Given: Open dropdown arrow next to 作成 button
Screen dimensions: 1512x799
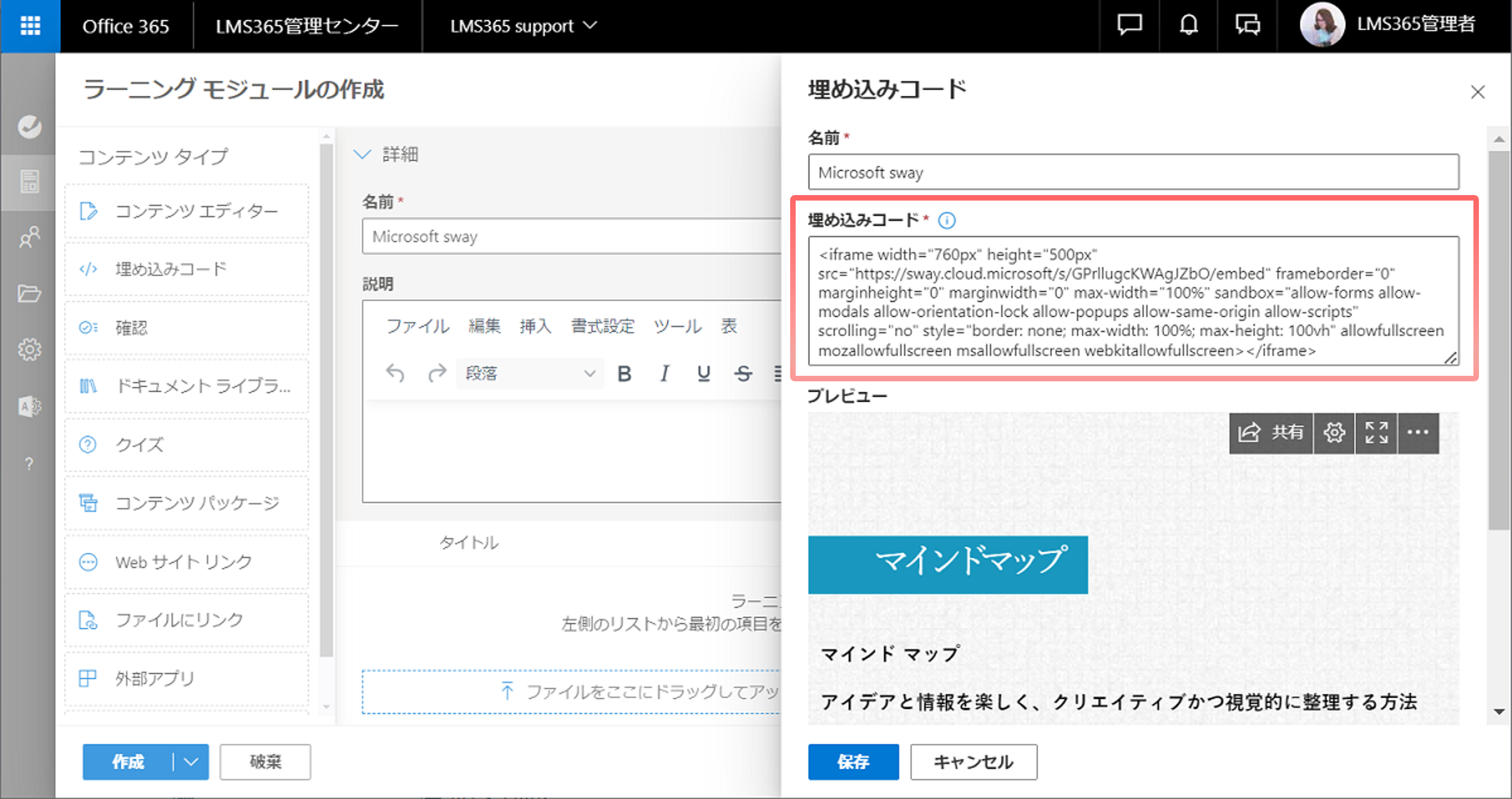Looking at the screenshot, I should pos(191,762).
